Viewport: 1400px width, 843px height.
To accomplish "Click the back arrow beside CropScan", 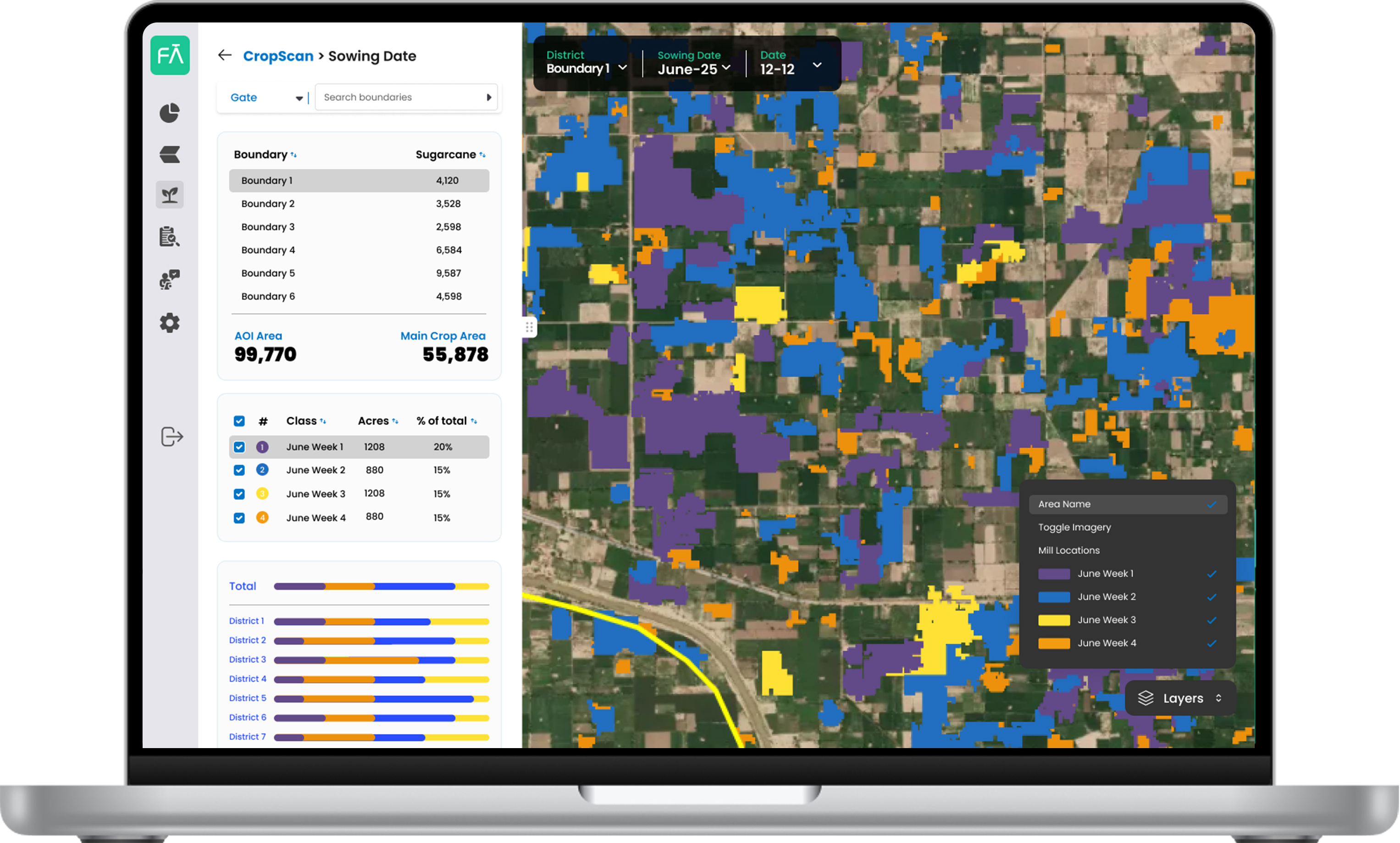I will (x=224, y=55).
